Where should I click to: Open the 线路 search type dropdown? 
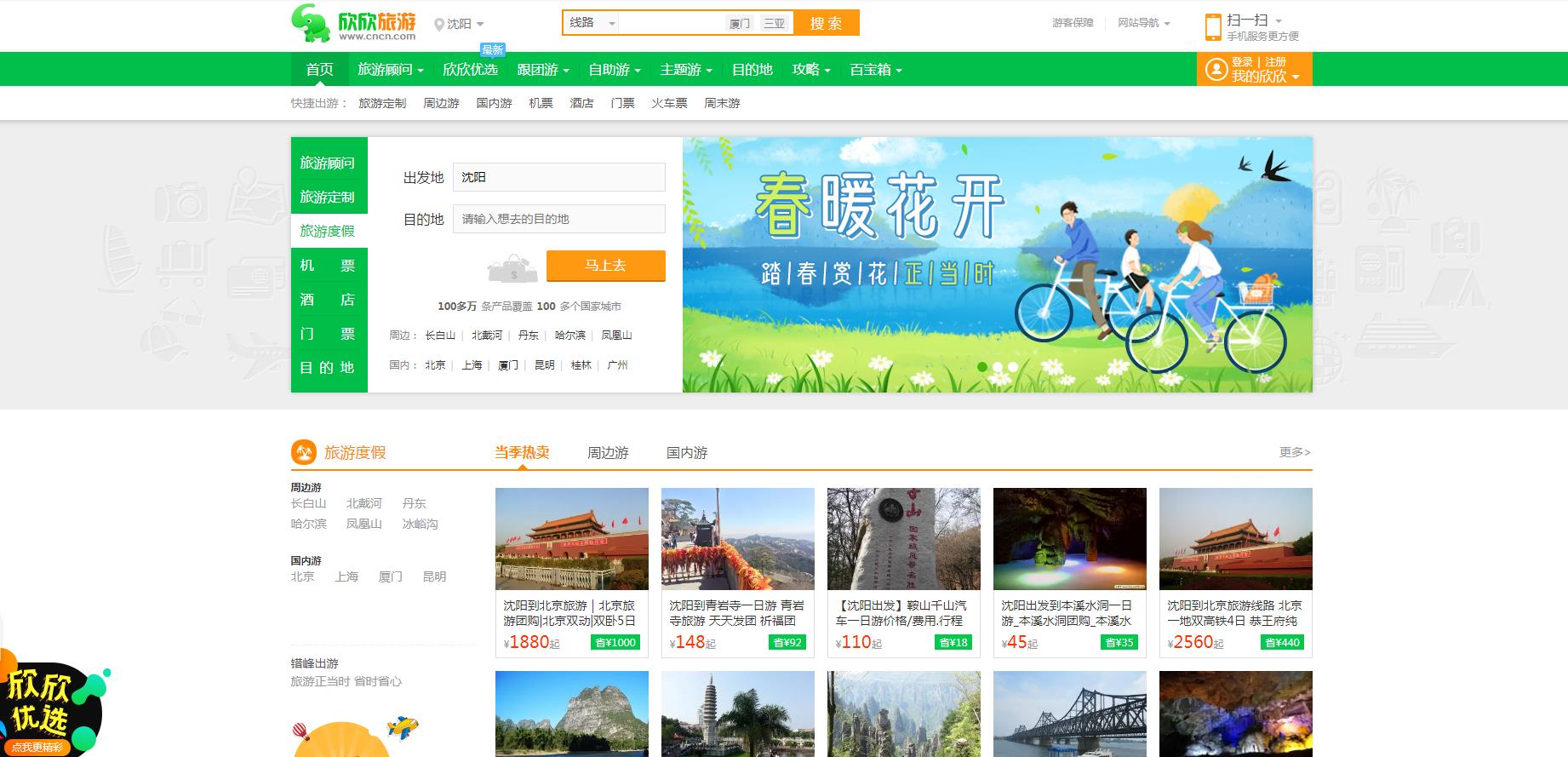coord(592,23)
